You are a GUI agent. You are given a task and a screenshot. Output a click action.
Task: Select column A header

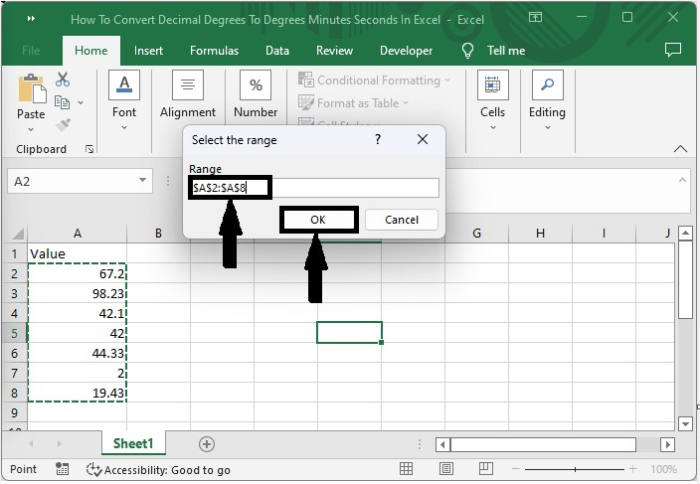(77, 233)
